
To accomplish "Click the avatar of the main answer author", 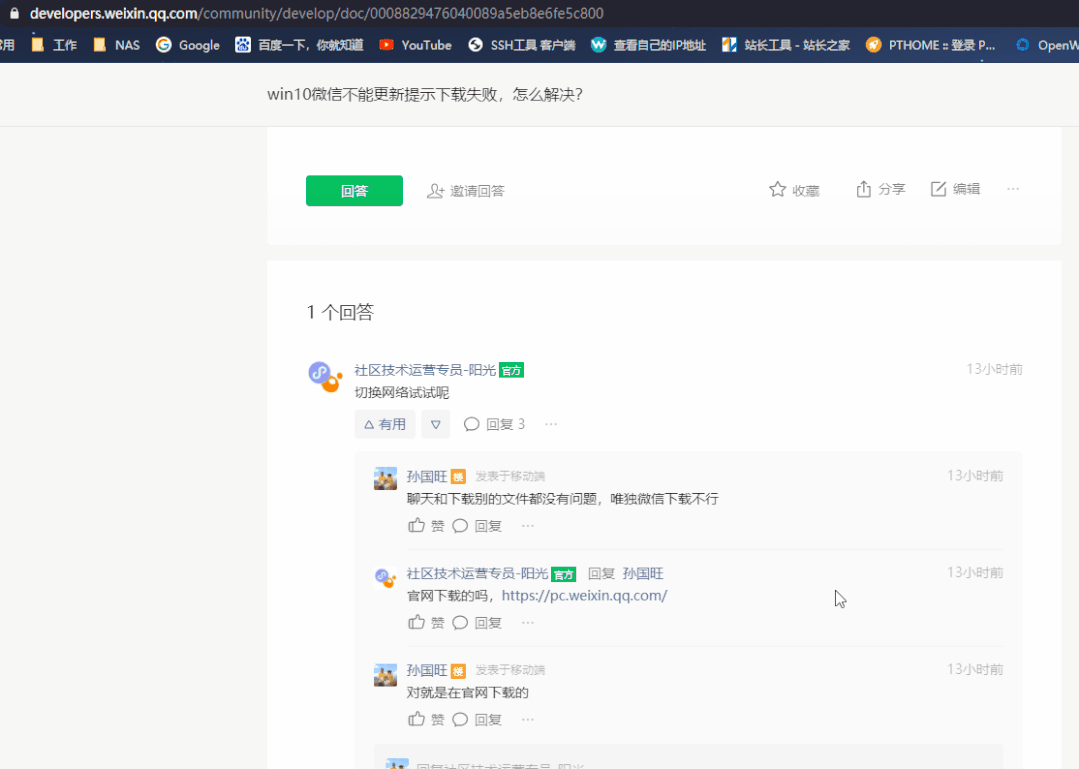I will [x=324, y=376].
